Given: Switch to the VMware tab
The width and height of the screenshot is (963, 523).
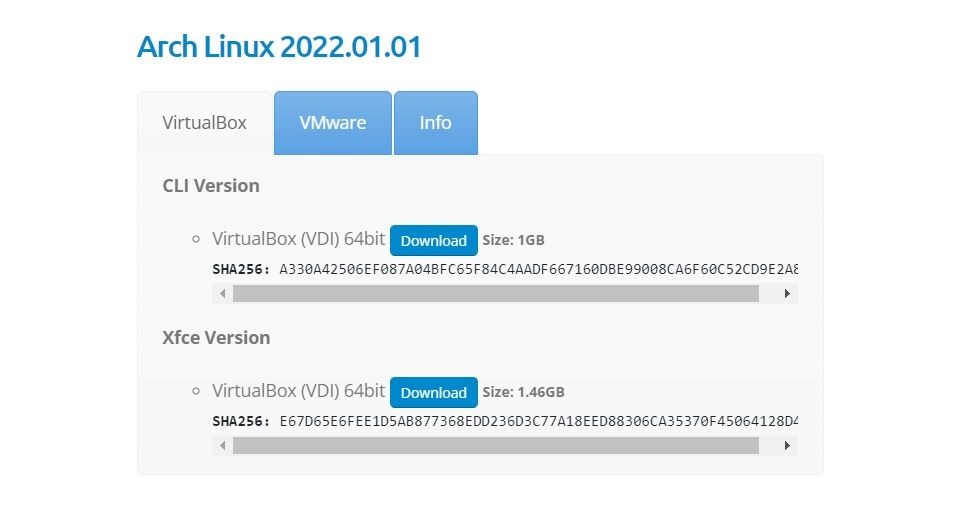Looking at the screenshot, I should [333, 123].
